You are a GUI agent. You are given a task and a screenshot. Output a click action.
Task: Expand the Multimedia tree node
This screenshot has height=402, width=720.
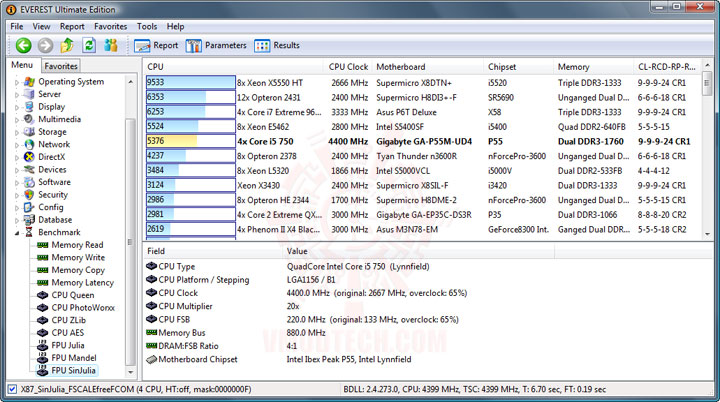tap(17, 120)
